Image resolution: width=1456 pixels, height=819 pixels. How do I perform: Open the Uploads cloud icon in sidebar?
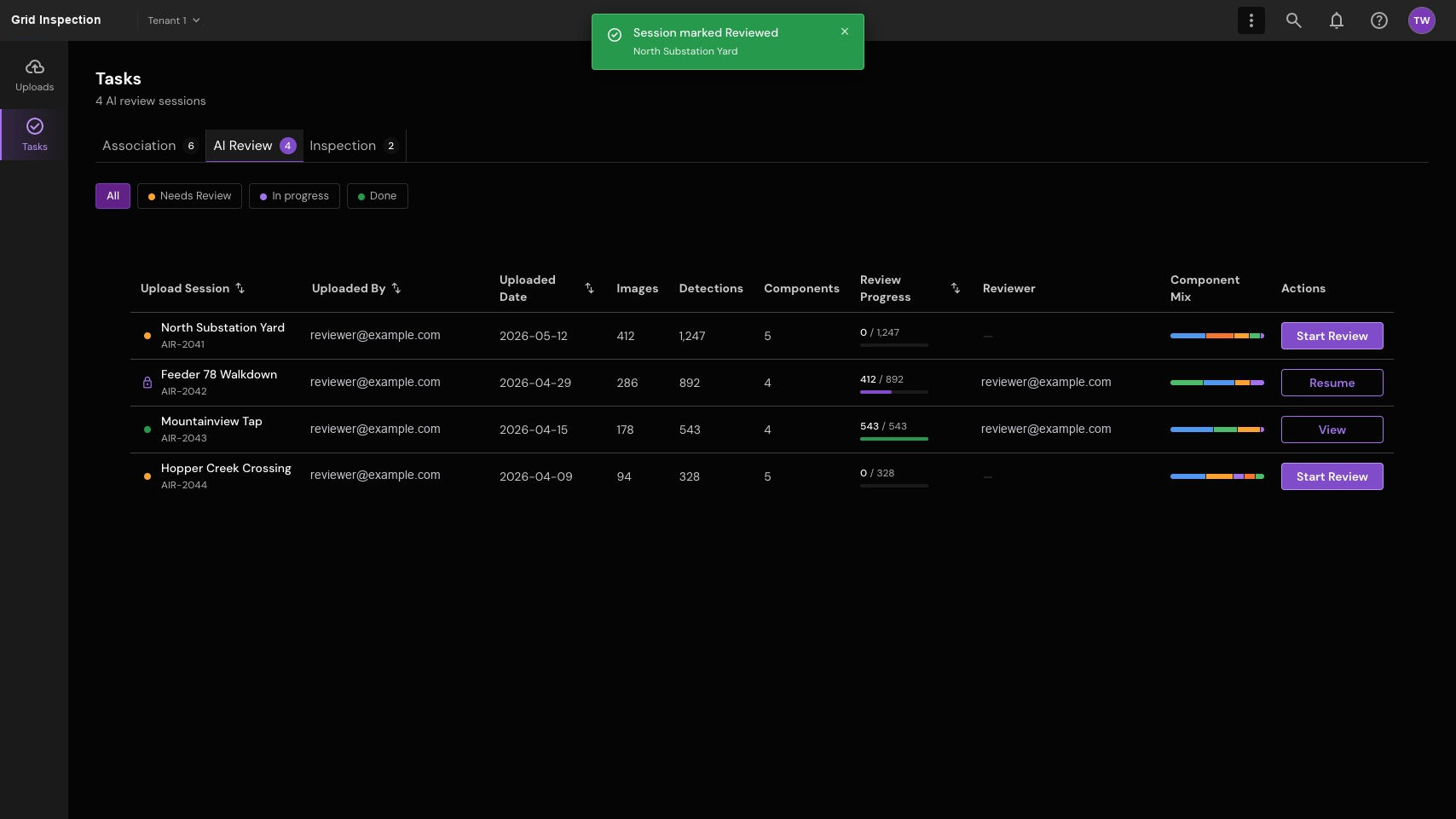pos(34,67)
